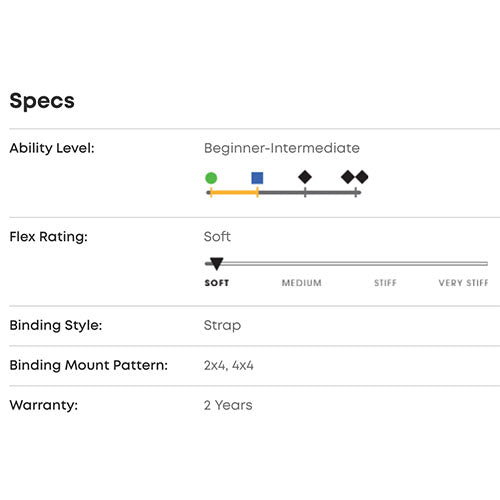500x500 pixels.
Task: Click the Ability Level label
Action: (52, 148)
